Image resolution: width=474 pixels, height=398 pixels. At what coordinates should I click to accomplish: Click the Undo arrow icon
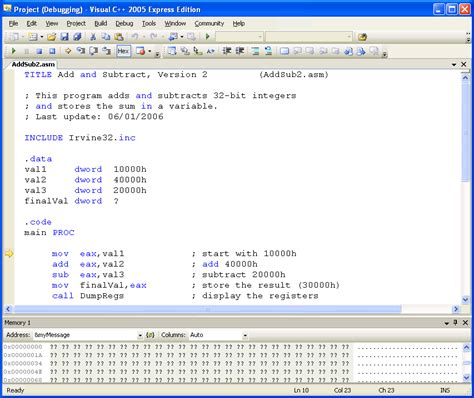[x=135, y=37]
